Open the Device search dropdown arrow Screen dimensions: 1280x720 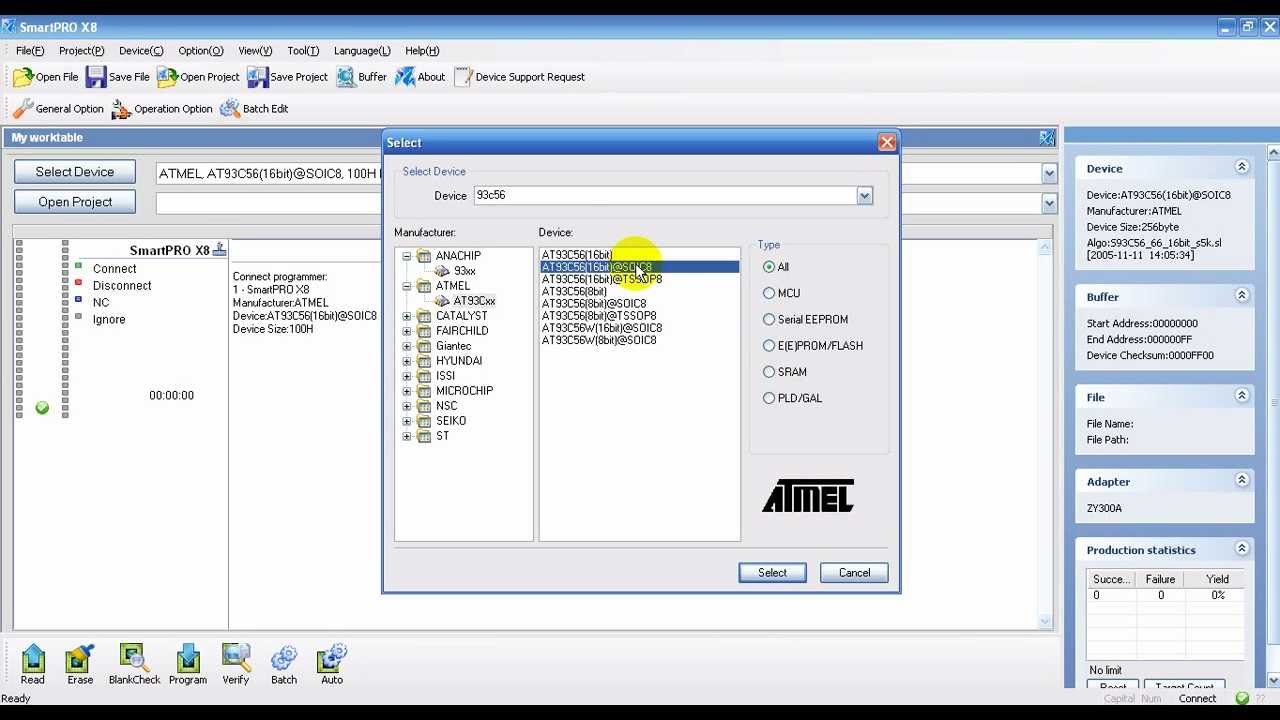(865, 195)
